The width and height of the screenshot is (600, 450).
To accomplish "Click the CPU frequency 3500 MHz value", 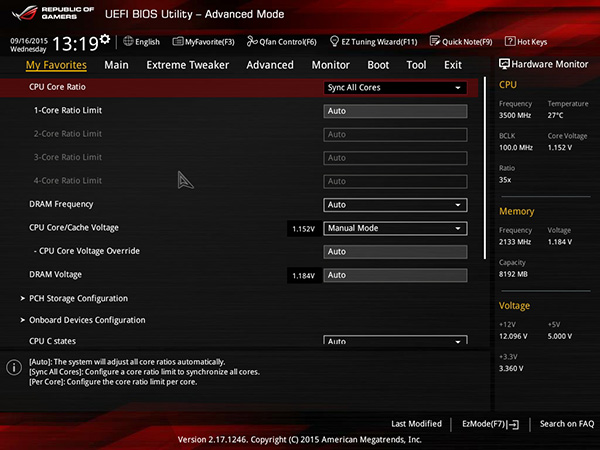I will (515, 116).
